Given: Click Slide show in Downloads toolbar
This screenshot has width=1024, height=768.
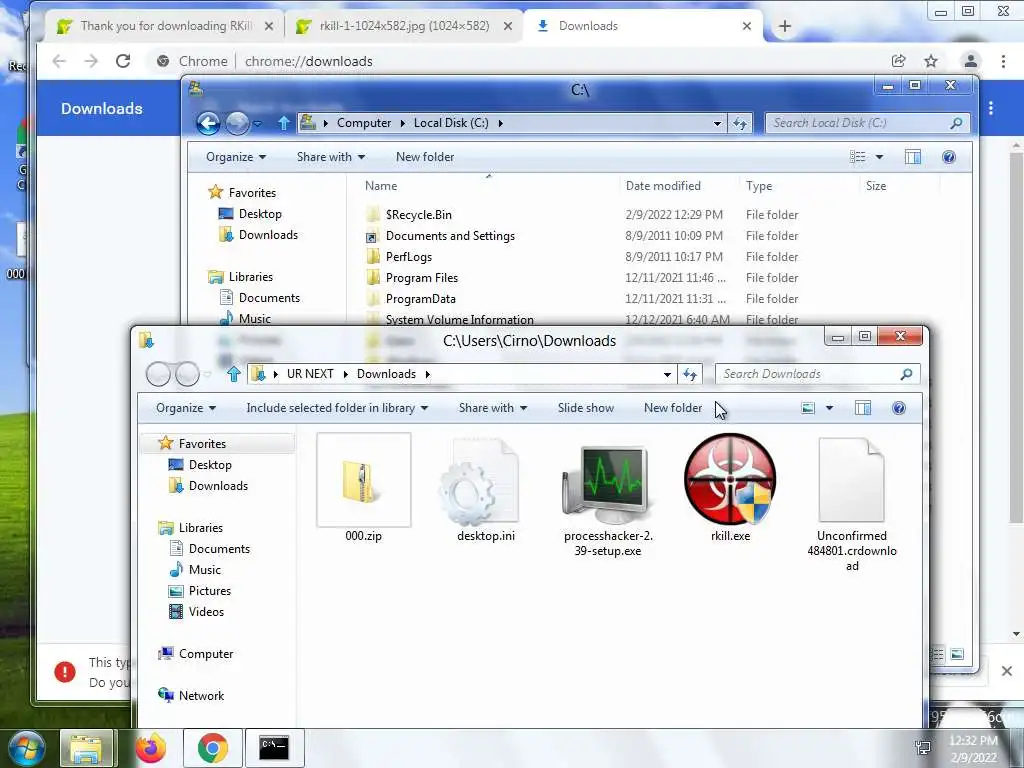Looking at the screenshot, I should point(586,408).
